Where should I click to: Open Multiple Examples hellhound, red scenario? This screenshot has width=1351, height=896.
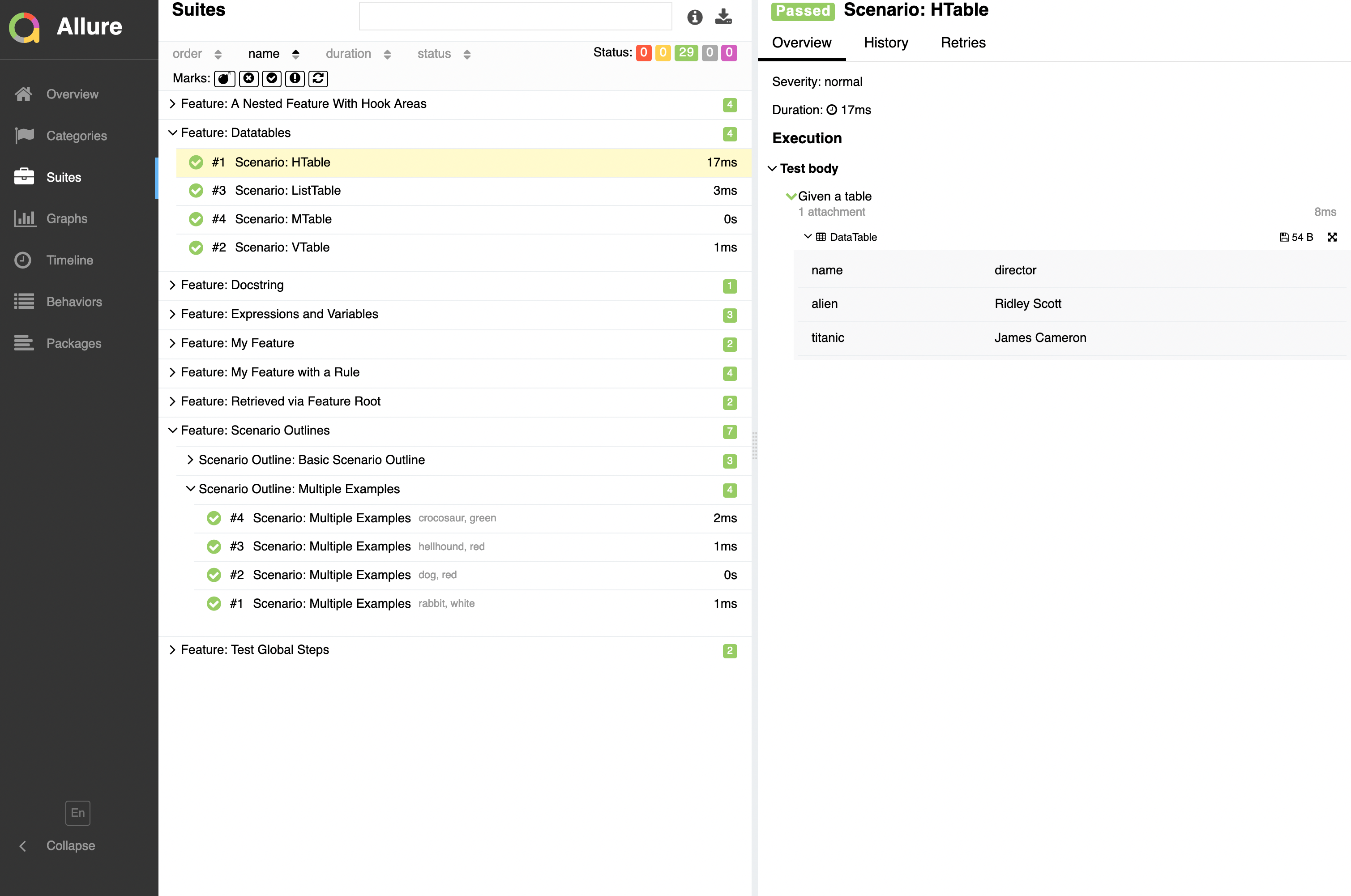(x=473, y=547)
